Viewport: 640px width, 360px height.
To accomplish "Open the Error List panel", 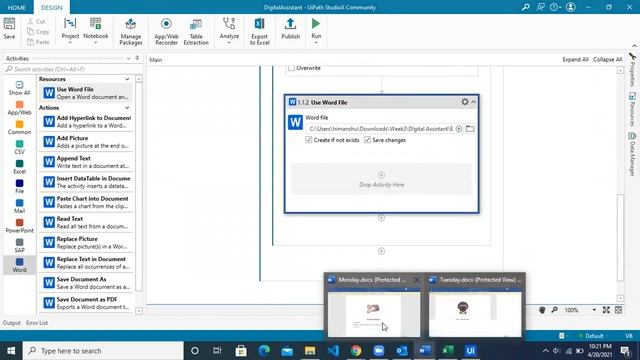I will pos(37,323).
